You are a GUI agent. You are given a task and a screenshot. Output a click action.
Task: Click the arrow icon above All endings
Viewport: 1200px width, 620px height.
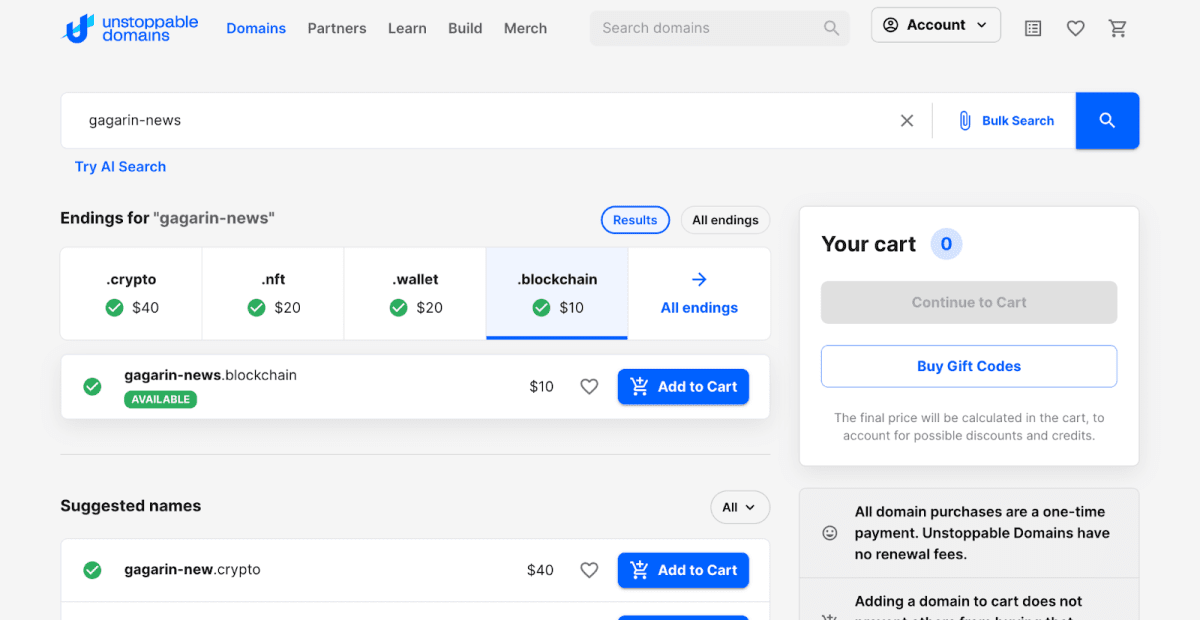[x=699, y=280]
